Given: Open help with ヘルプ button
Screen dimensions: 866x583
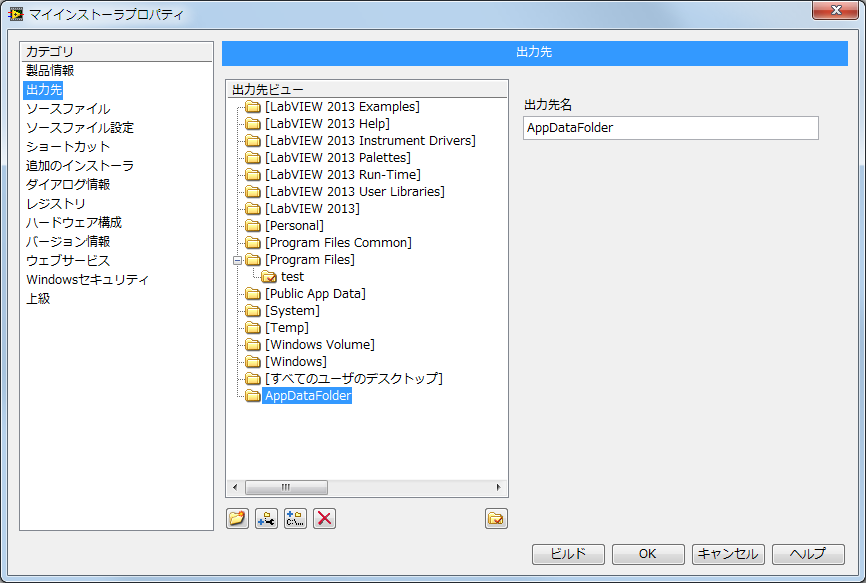Looking at the screenshot, I should (x=808, y=554).
